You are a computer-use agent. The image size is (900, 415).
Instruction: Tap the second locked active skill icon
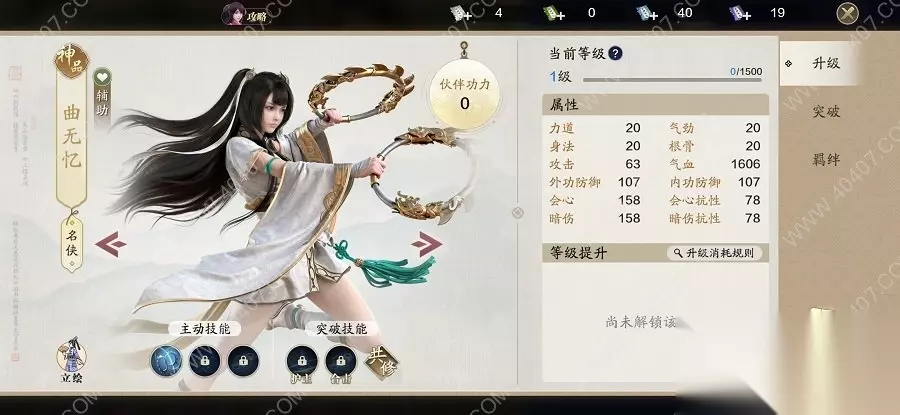(x=204, y=360)
